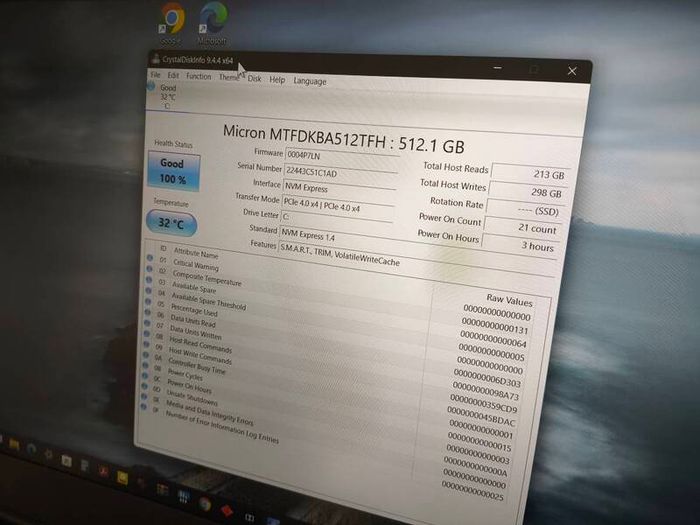Image resolution: width=700 pixels, height=525 pixels.
Task: Click Total Host Reads value 213 GB
Action: pyautogui.click(x=530, y=173)
